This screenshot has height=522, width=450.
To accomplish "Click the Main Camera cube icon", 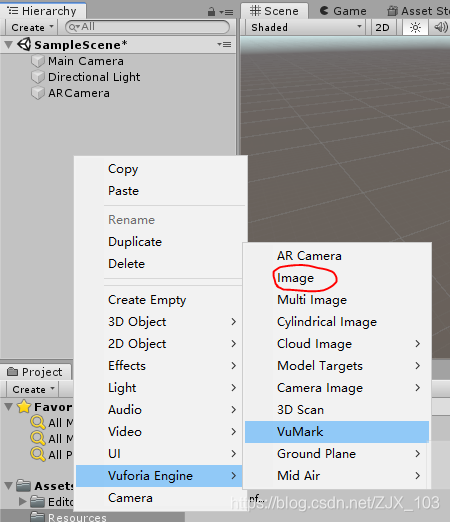I will pos(38,61).
